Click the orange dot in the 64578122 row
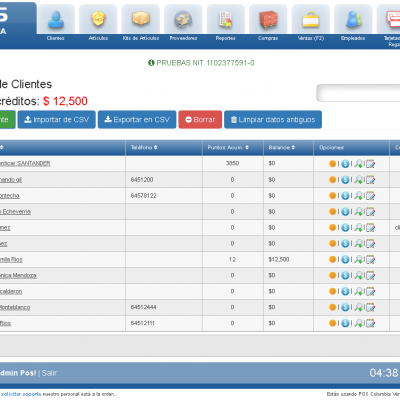 [332, 196]
